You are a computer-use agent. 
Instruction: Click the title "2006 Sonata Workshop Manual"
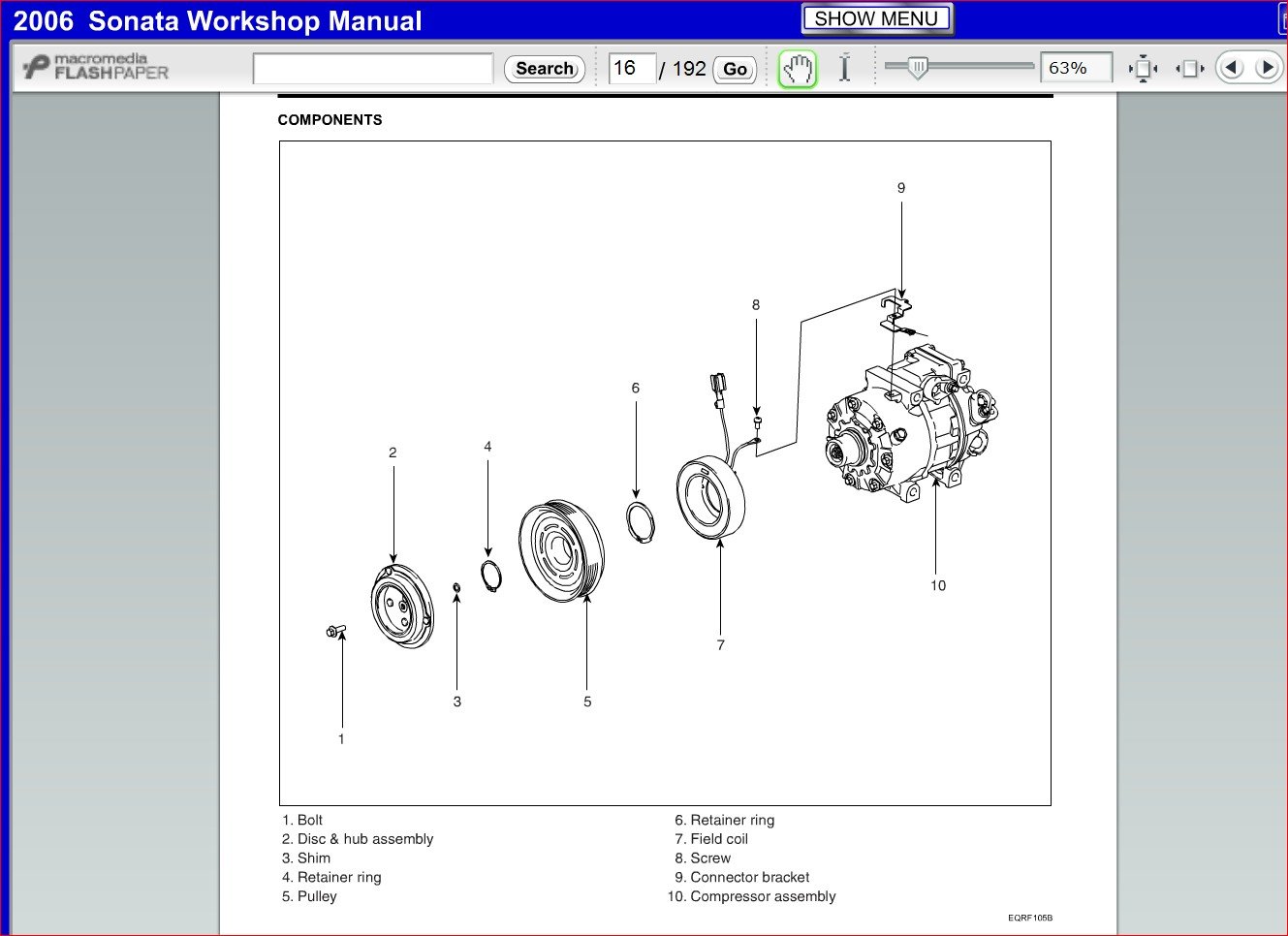(218, 21)
